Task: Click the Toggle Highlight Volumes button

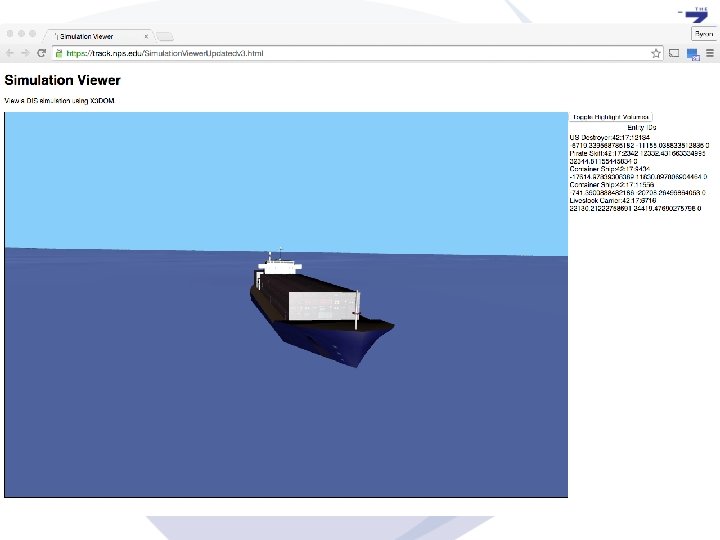Action: [x=611, y=117]
